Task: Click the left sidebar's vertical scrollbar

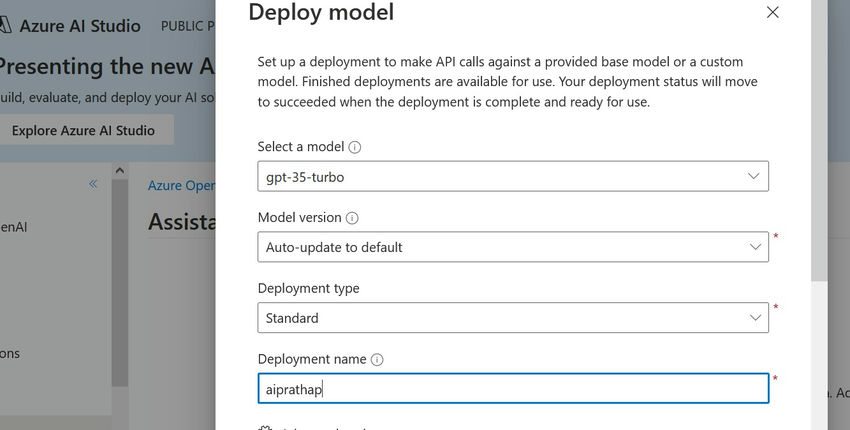Action: click(x=119, y=290)
